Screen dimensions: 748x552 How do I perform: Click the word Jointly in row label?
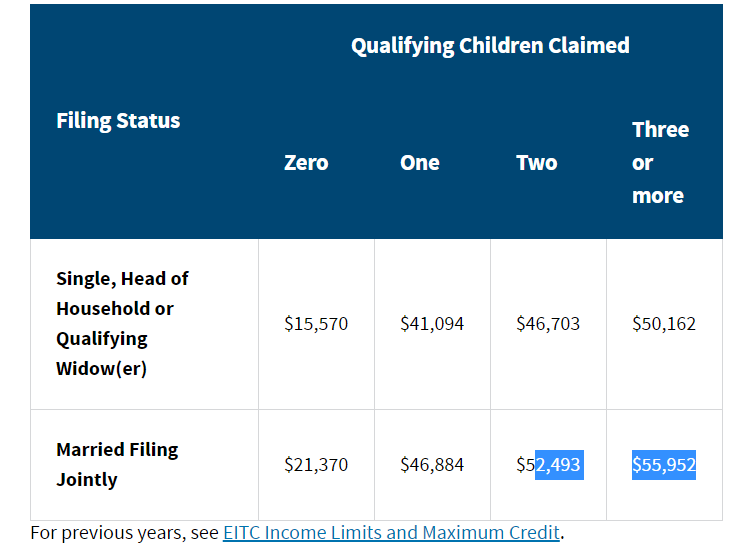(x=86, y=480)
